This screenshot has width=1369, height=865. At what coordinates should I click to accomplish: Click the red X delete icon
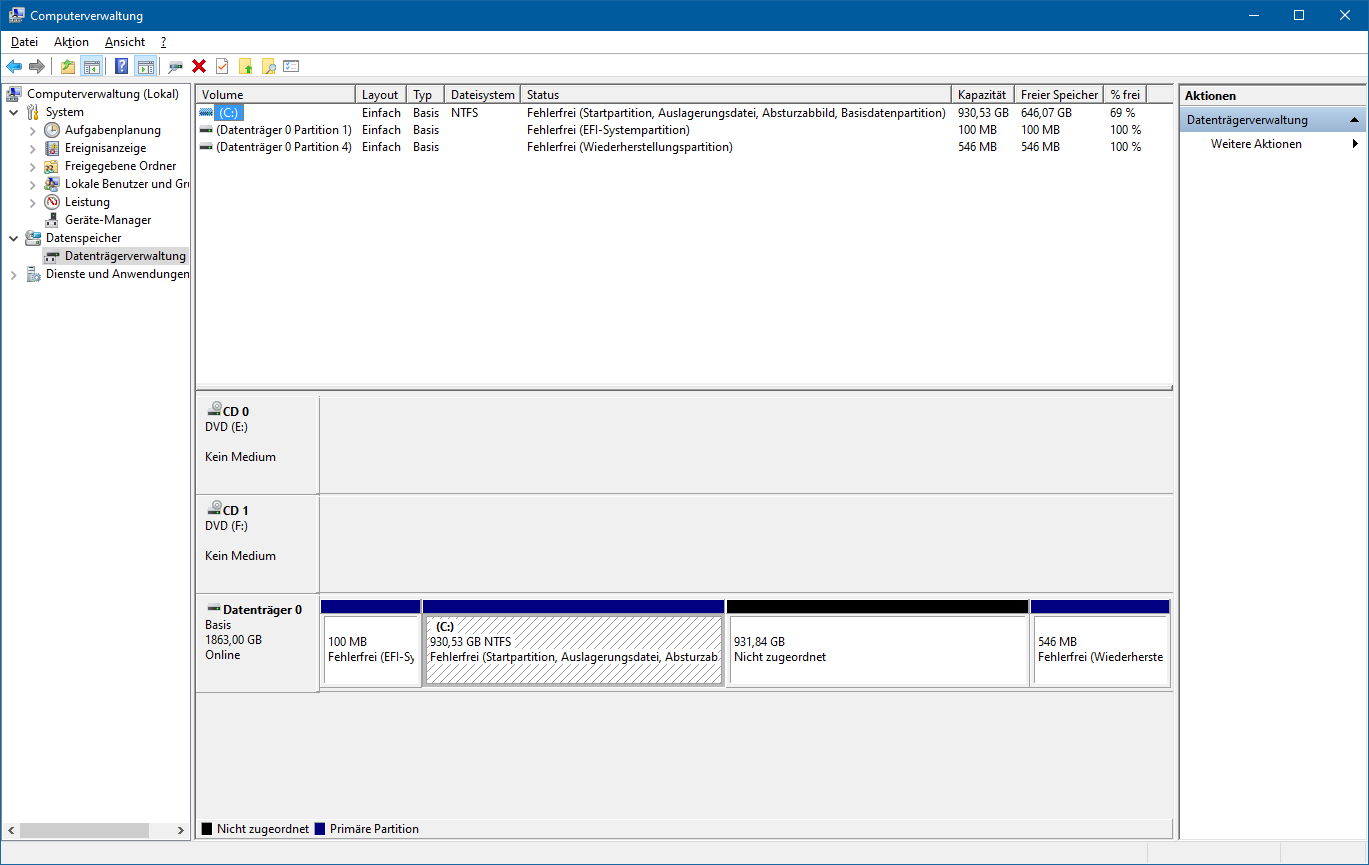(199, 66)
